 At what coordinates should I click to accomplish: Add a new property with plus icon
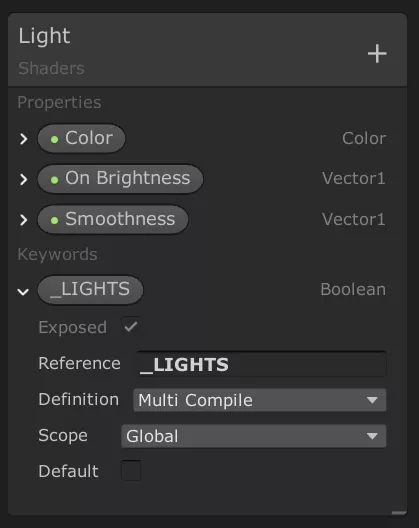tap(377, 54)
